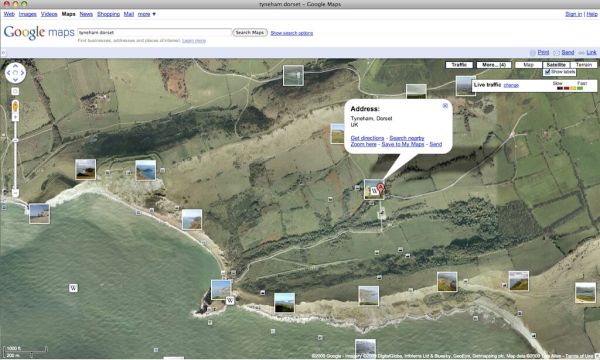Toggle the Traffic layer button

pyautogui.click(x=459, y=65)
